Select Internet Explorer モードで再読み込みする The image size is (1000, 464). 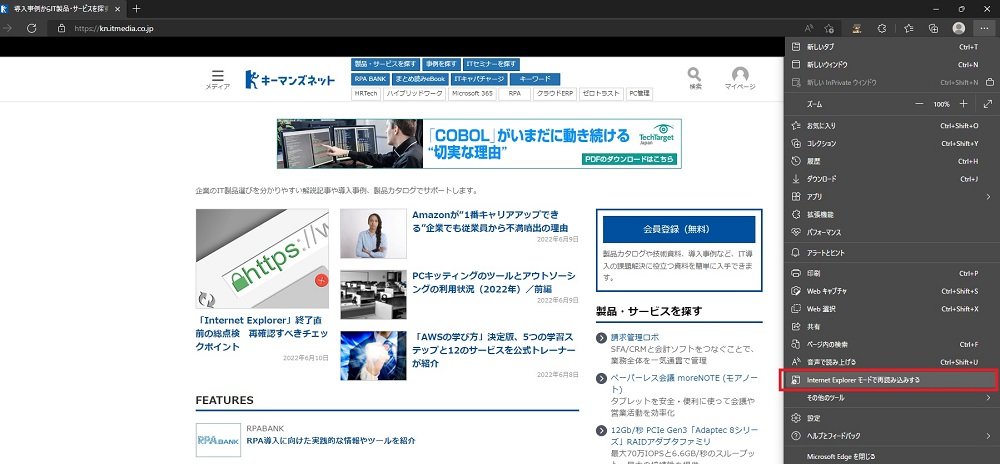(x=892, y=380)
